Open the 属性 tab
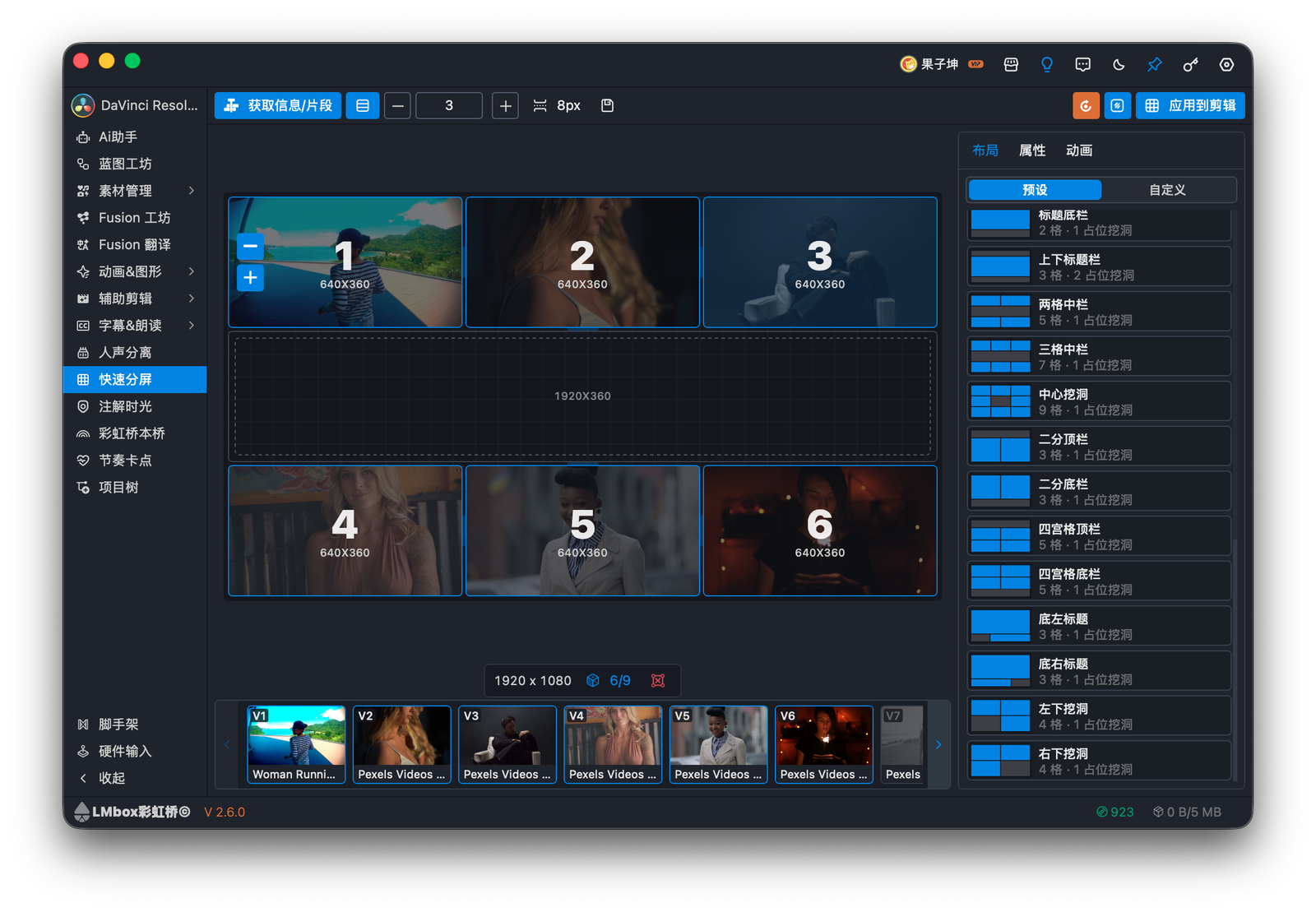This screenshot has width=1316, height=912. (1031, 150)
